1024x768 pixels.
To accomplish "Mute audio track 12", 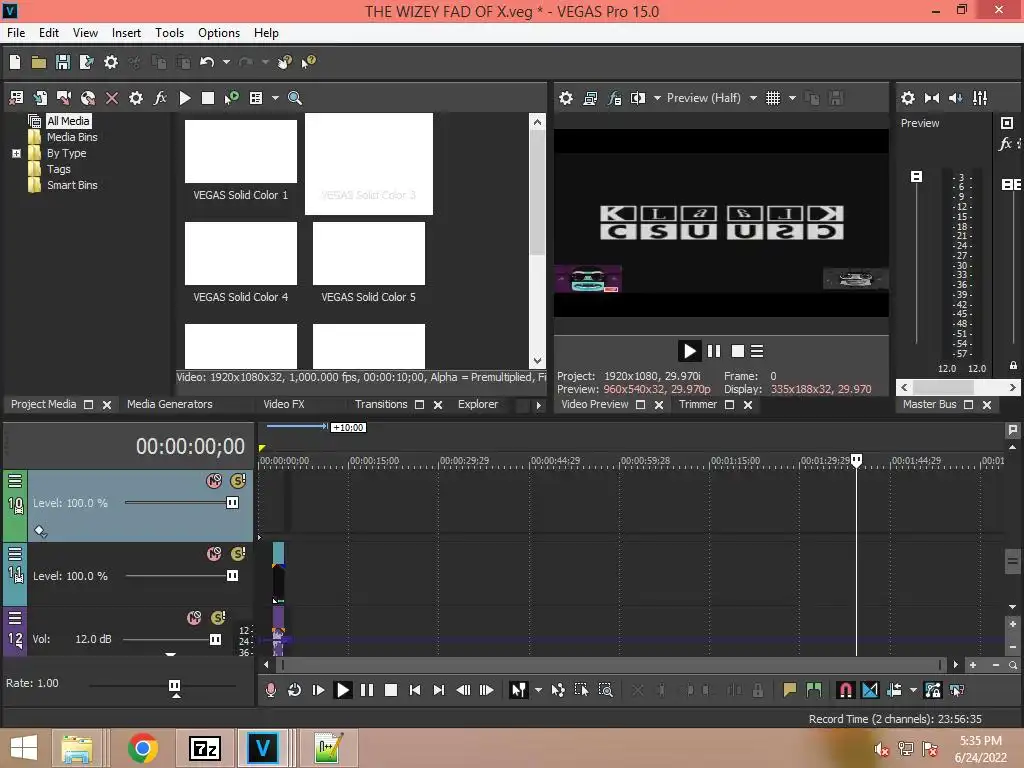I will coord(194,618).
